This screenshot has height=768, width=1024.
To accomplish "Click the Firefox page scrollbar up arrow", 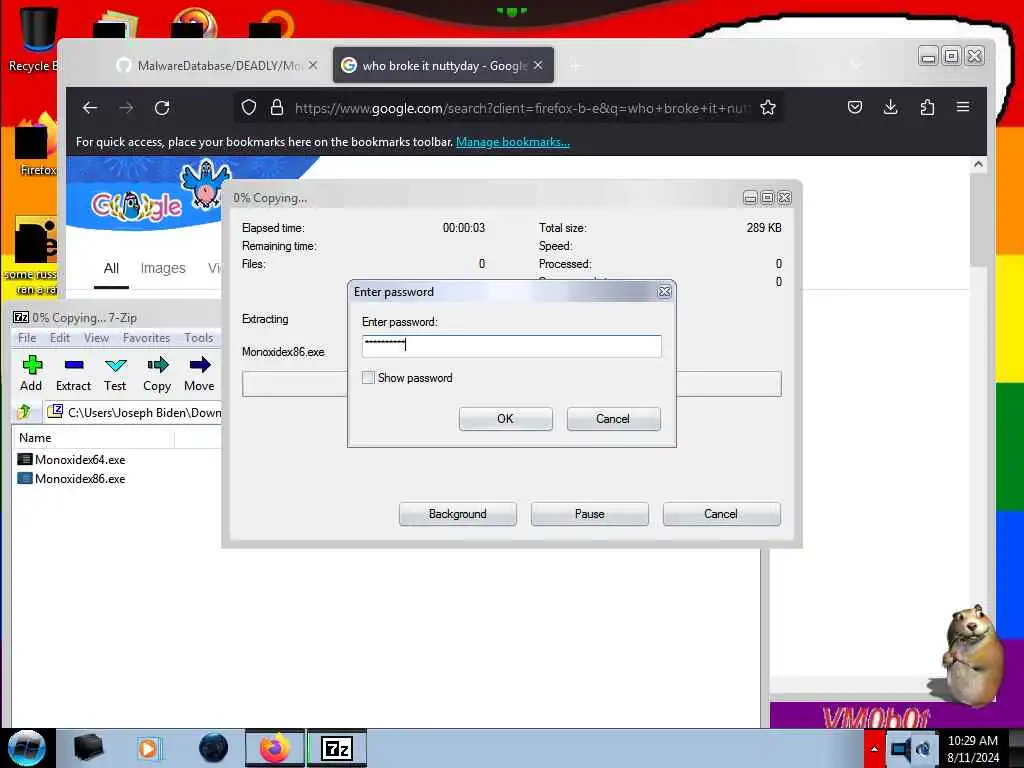I will pyautogui.click(x=978, y=165).
